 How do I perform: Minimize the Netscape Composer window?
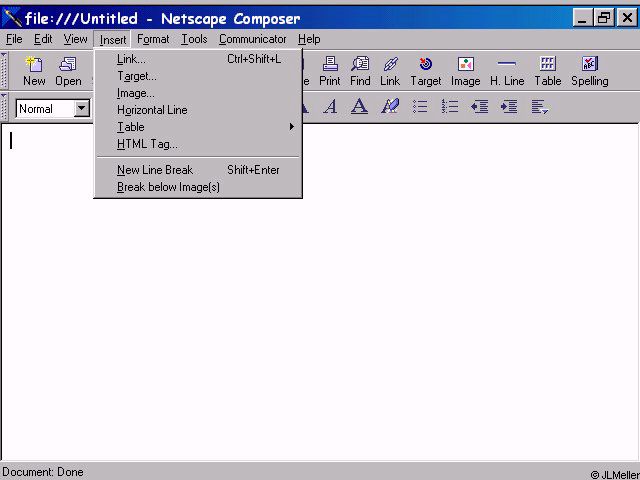click(x=583, y=18)
